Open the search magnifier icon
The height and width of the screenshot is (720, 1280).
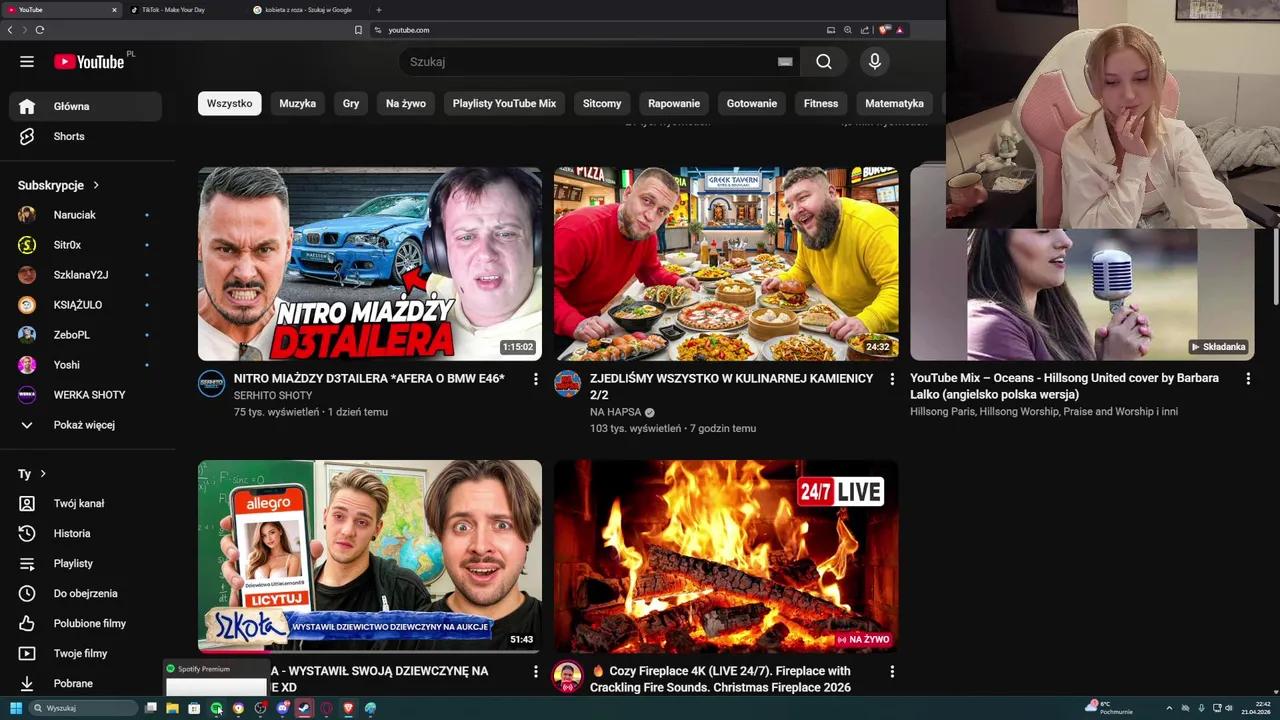pos(823,61)
